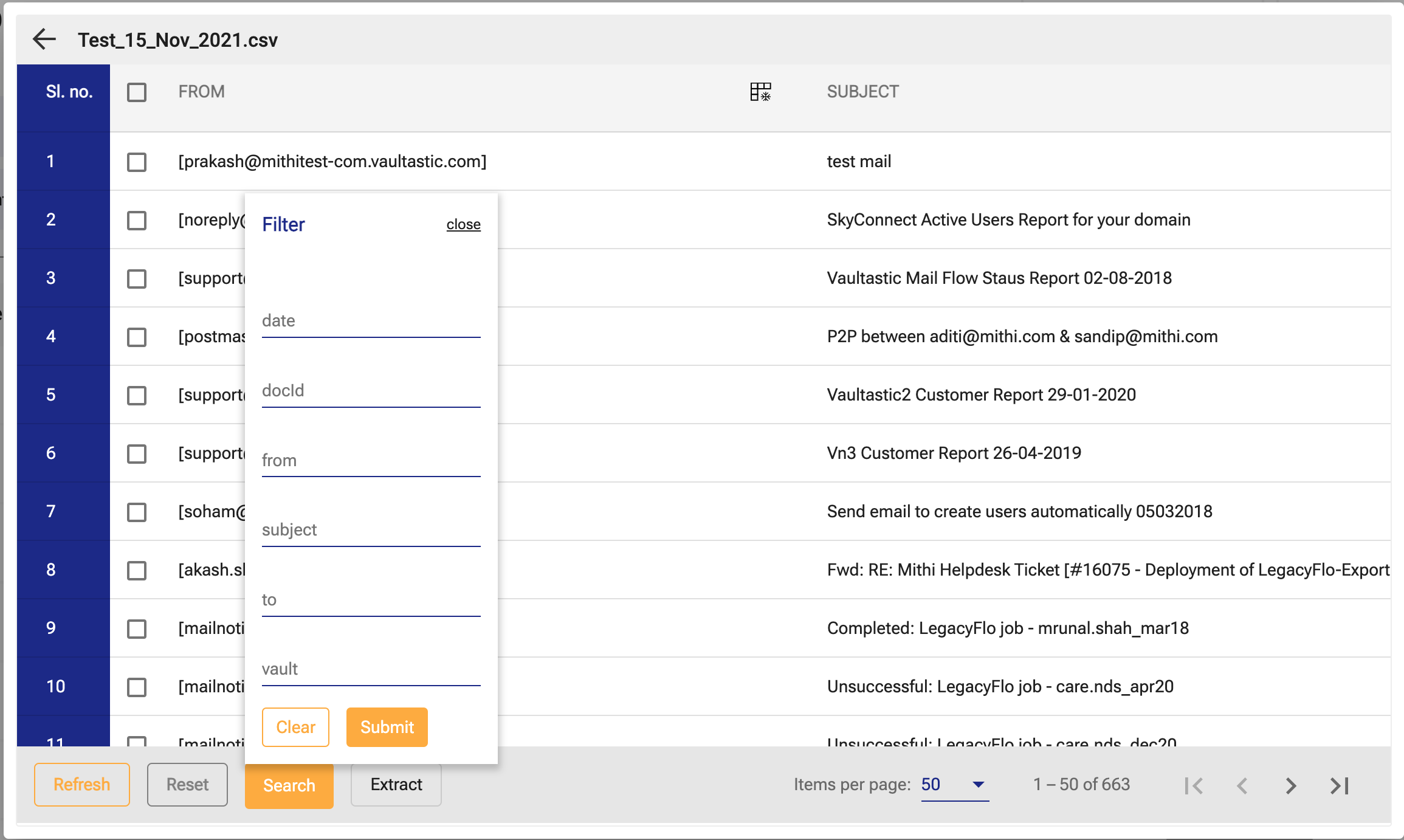The height and width of the screenshot is (840, 1404).
Task: Click the back arrow beside the file name
Action: [x=44, y=40]
